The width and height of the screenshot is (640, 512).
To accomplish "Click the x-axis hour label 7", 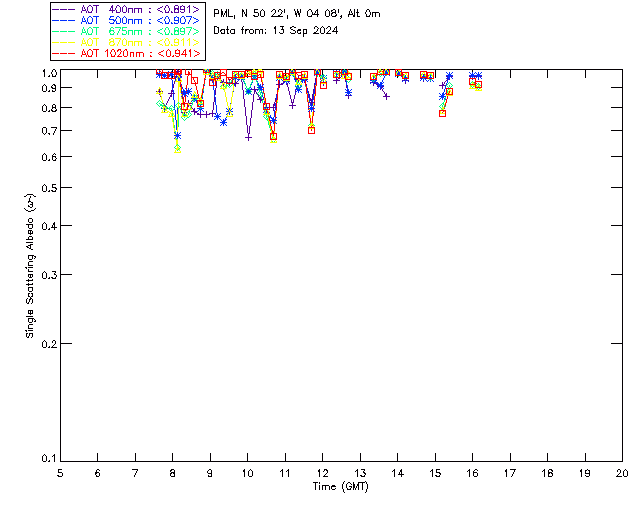I will coord(135,473).
